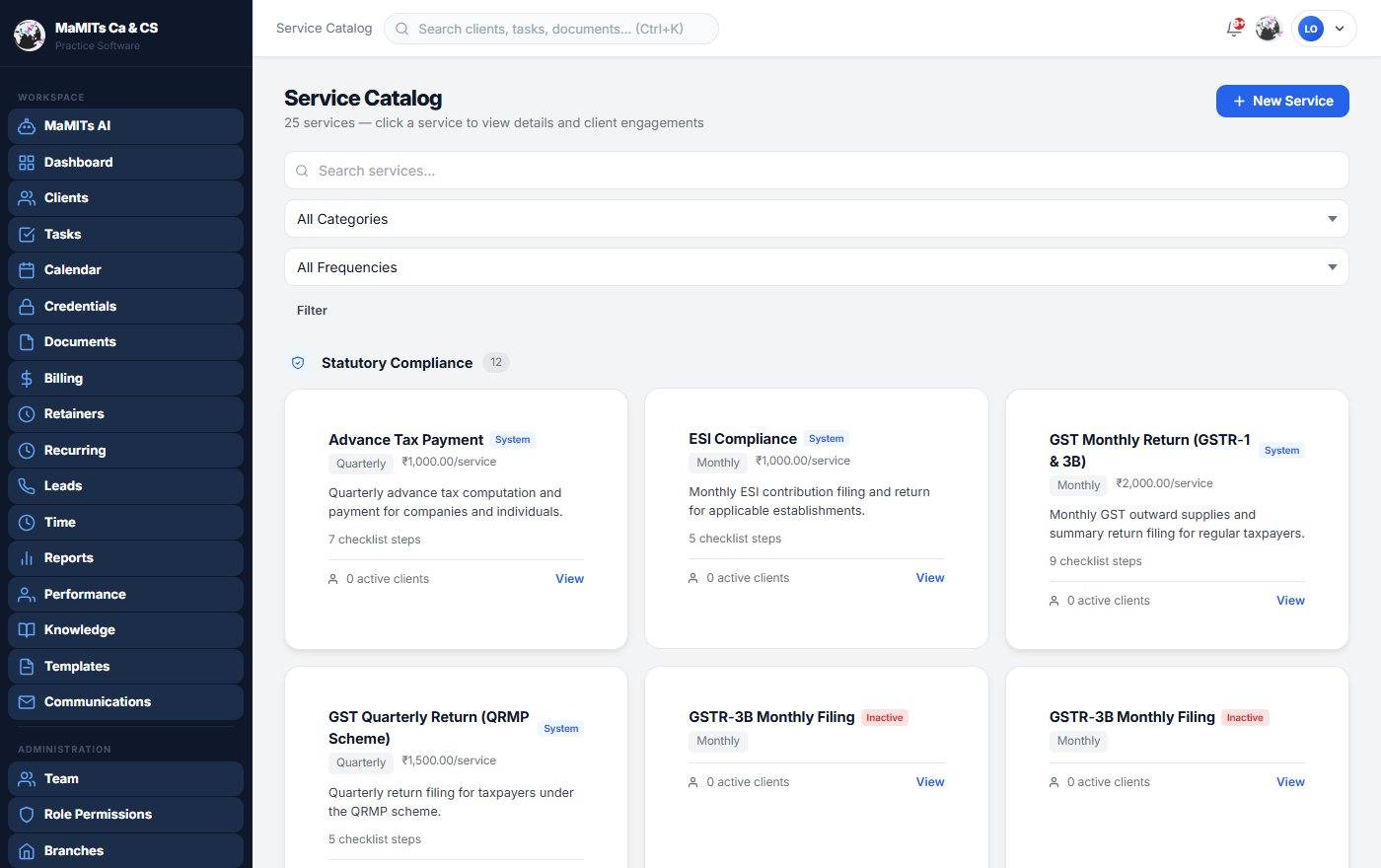Click the Tasks checkmark icon
The image size is (1381, 868).
coord(27,234)
